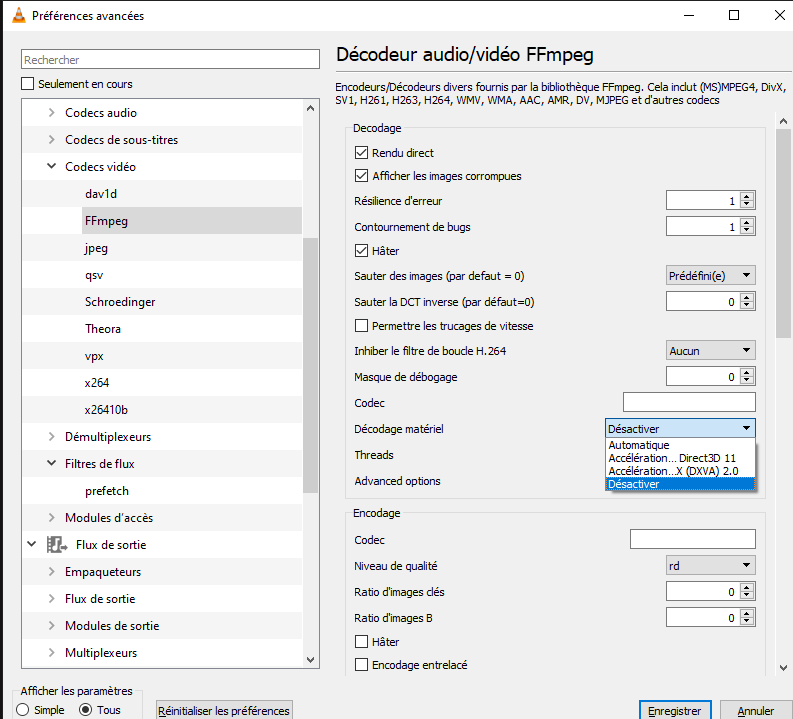Enable Permettre les trucages de vitesse
793x719 pixels.
point(361,326)
